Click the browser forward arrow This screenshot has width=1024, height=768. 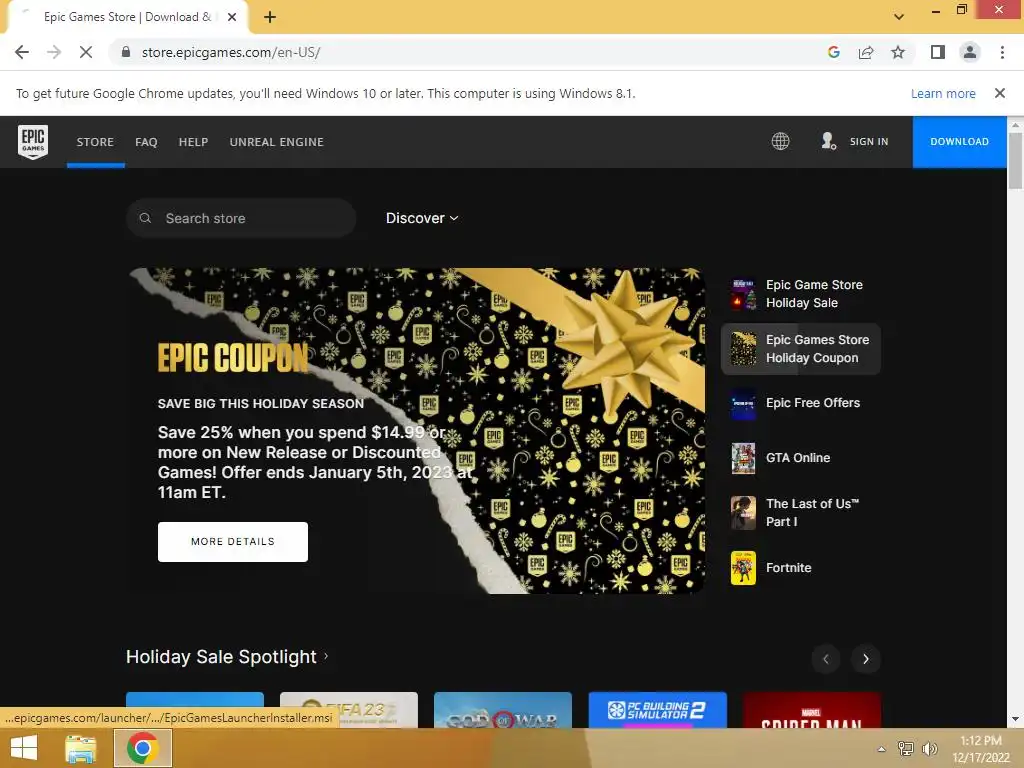click(54, 52)
